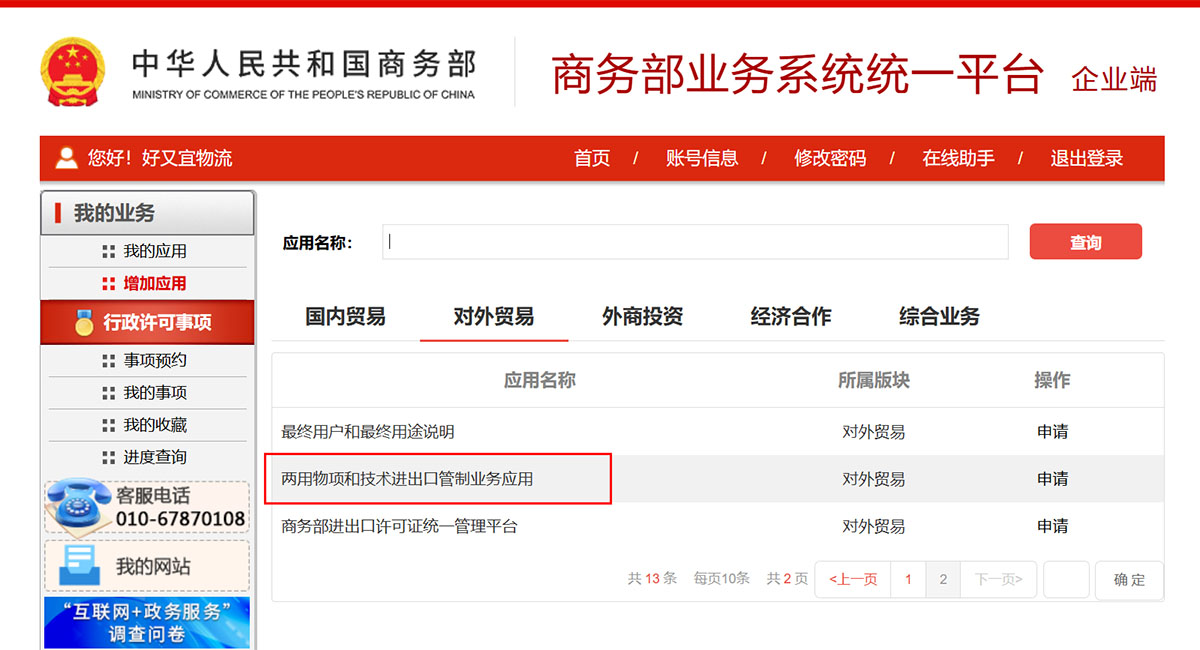Click the 共13条 total records text
This screenshot has width=1200, height=650.
tap(652, 579)
